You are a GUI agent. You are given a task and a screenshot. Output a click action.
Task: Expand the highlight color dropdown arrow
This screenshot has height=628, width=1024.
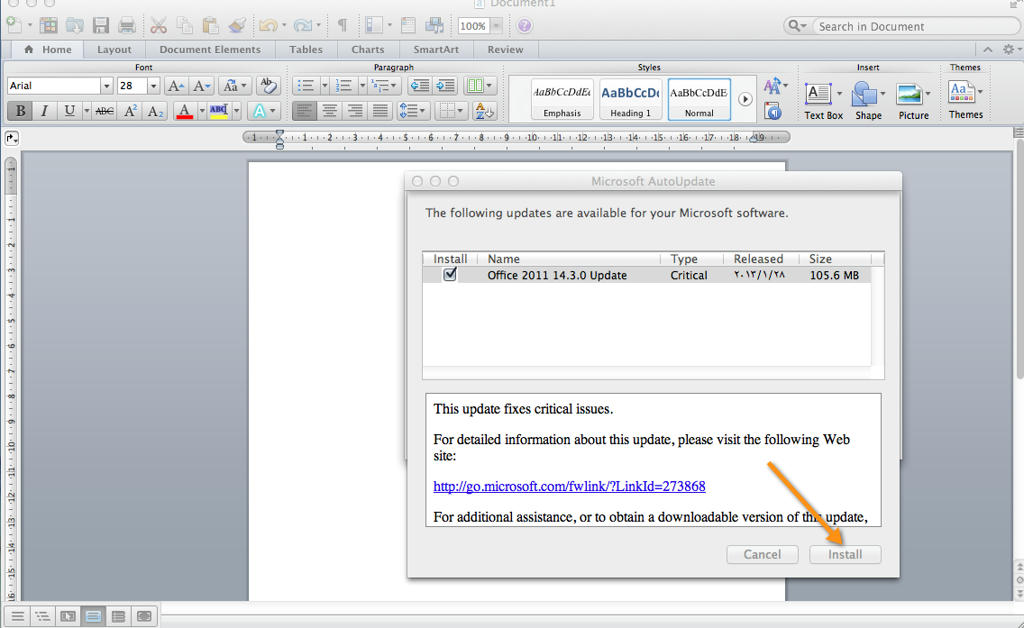[236, 111]
